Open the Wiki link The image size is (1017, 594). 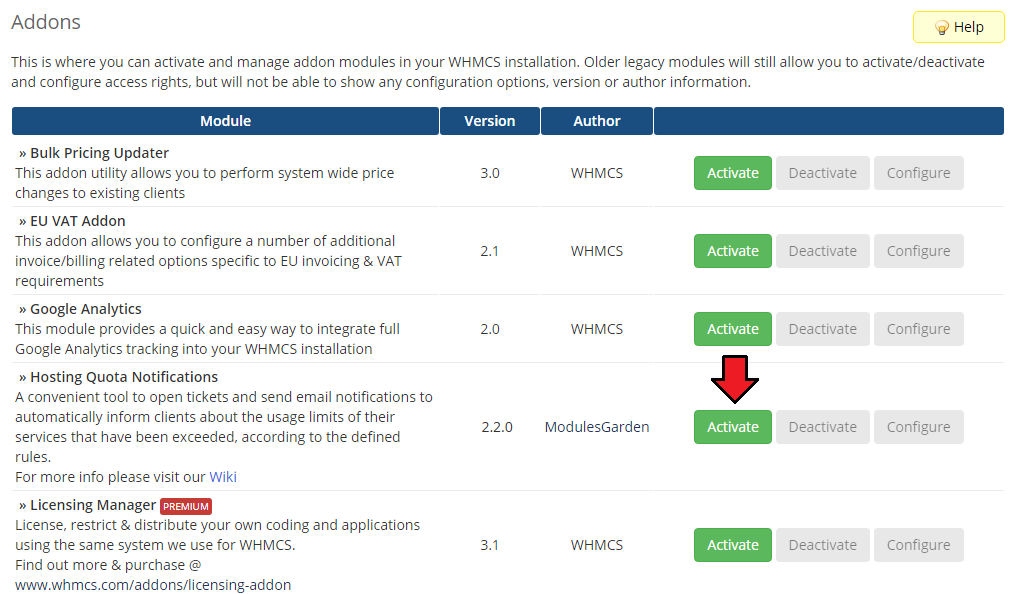222,477
